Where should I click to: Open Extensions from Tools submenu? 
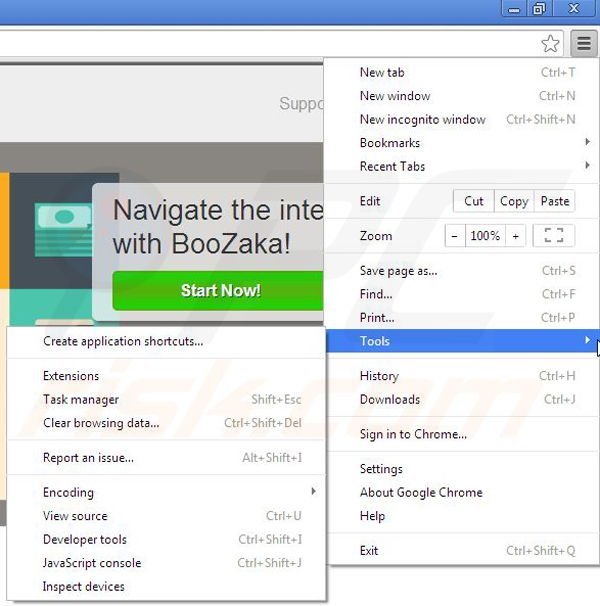(x=166, y=376)
